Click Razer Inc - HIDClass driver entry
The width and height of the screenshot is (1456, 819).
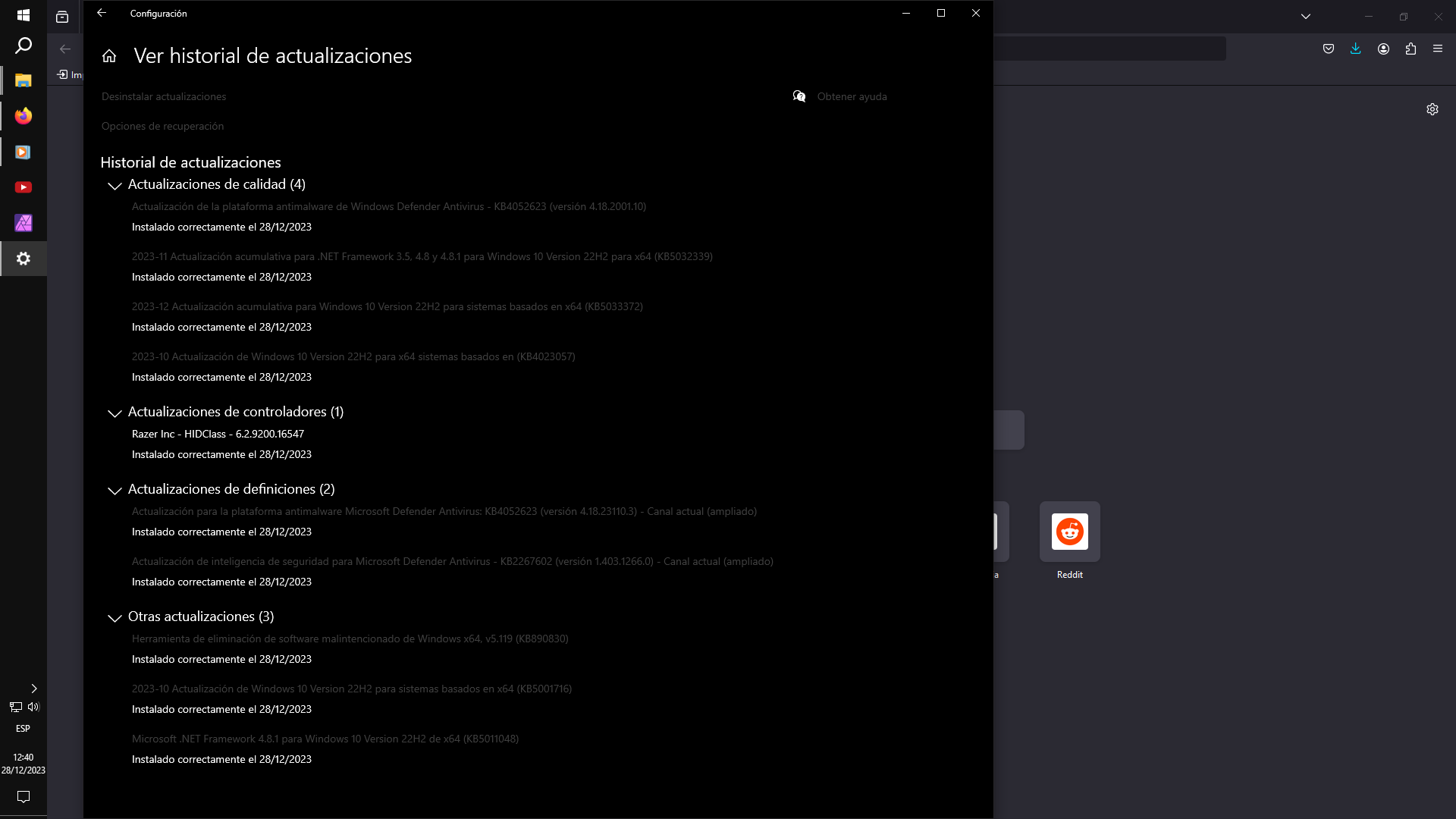[218, 434]
